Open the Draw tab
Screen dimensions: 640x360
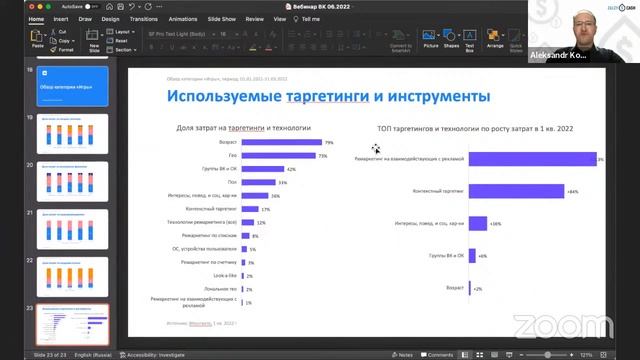coord(85,19)
